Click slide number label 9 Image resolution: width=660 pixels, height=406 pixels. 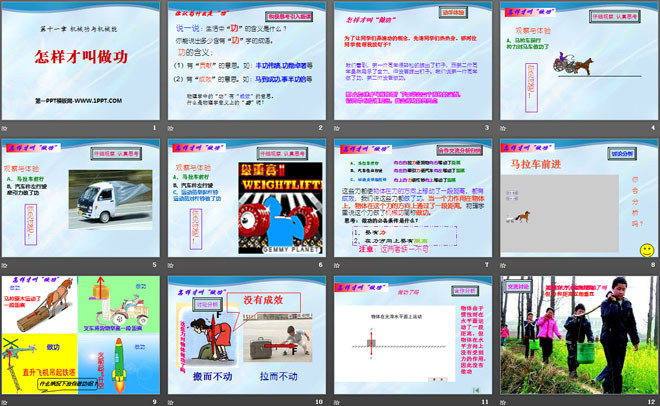coord(154,402)
